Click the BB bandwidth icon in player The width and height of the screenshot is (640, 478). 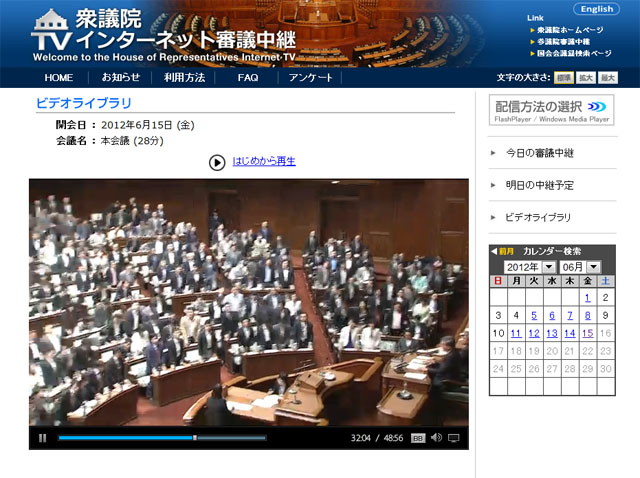pyautogui.click(x=418, y=438)
